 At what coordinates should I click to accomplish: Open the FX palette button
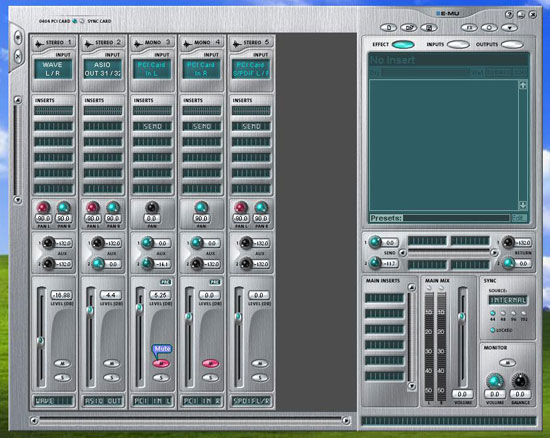click(469, 27)
